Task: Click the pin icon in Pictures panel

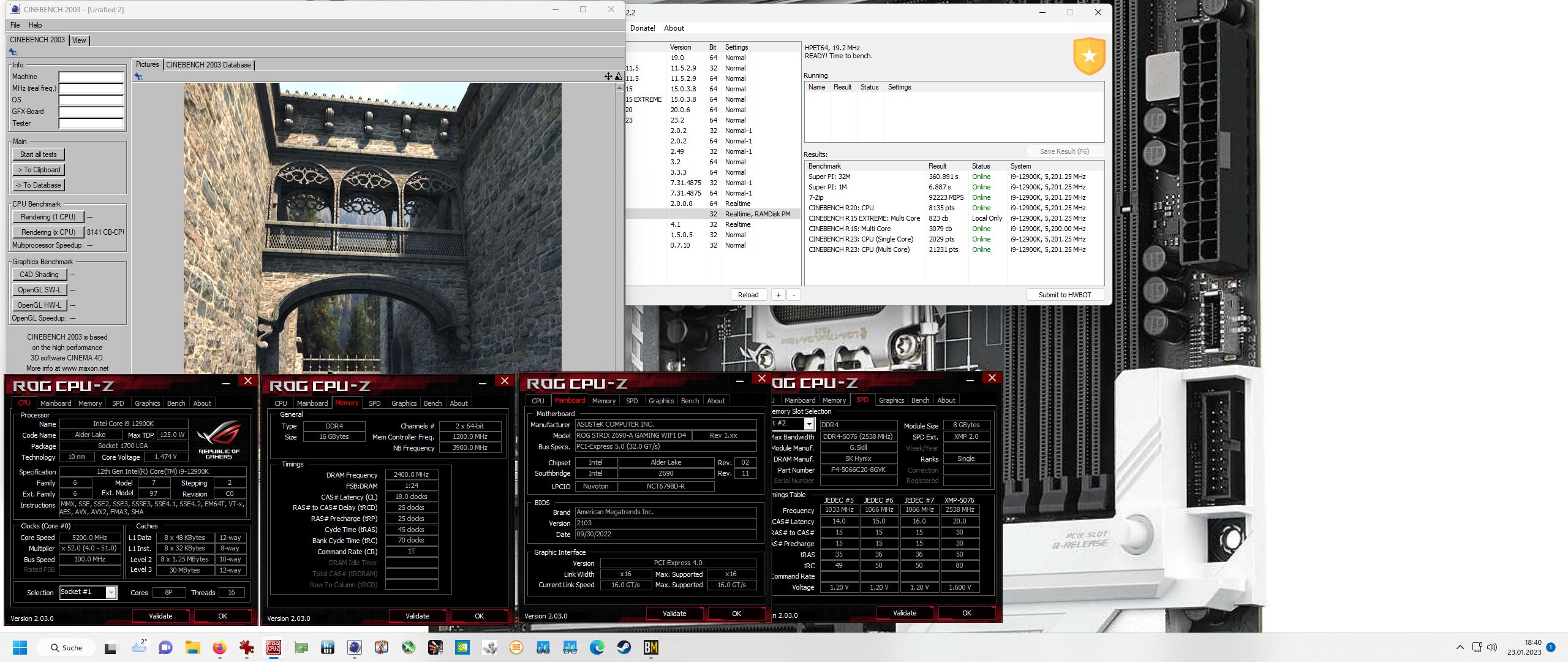Action: point(138,77)
